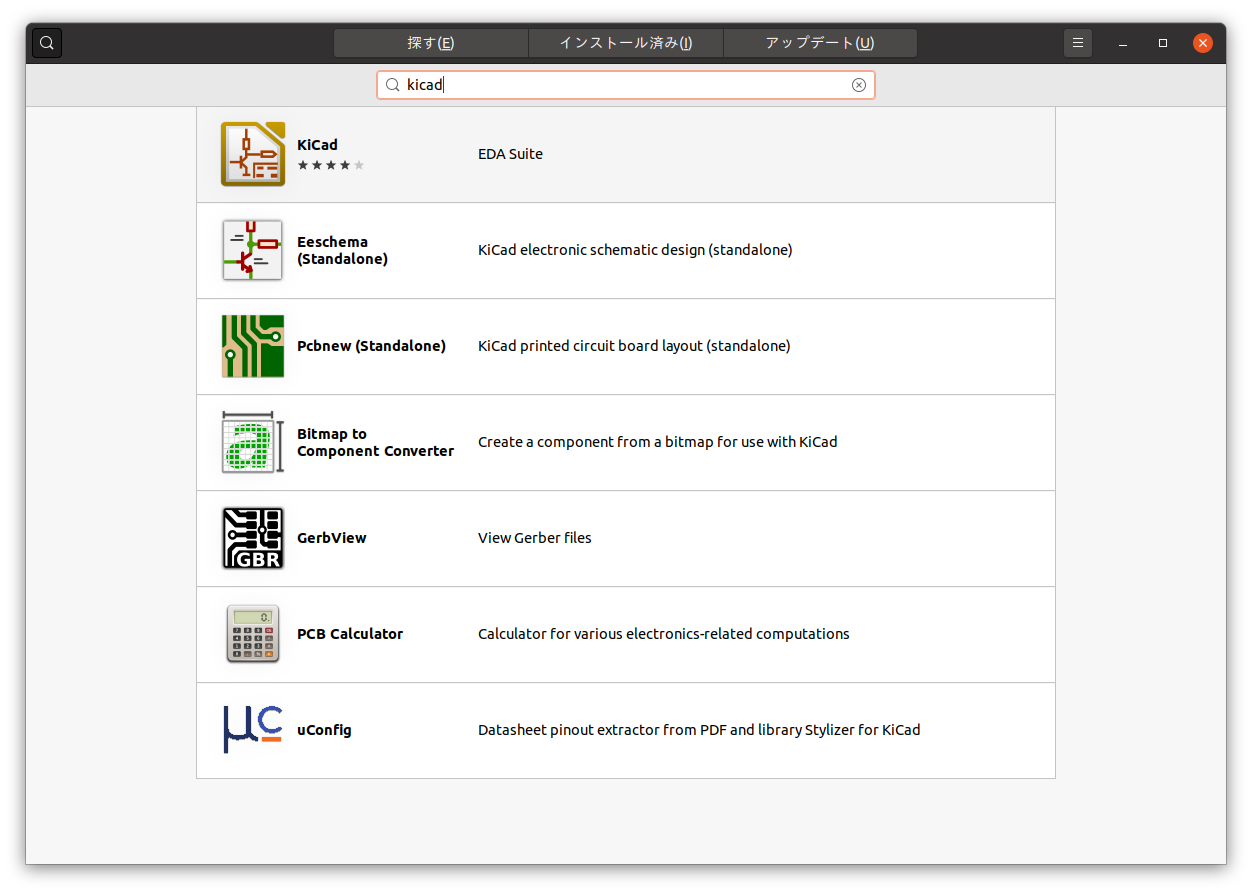Open the uConfig app icon
The height and width of the screenshot is (893, 1252).
click(253, 730)
